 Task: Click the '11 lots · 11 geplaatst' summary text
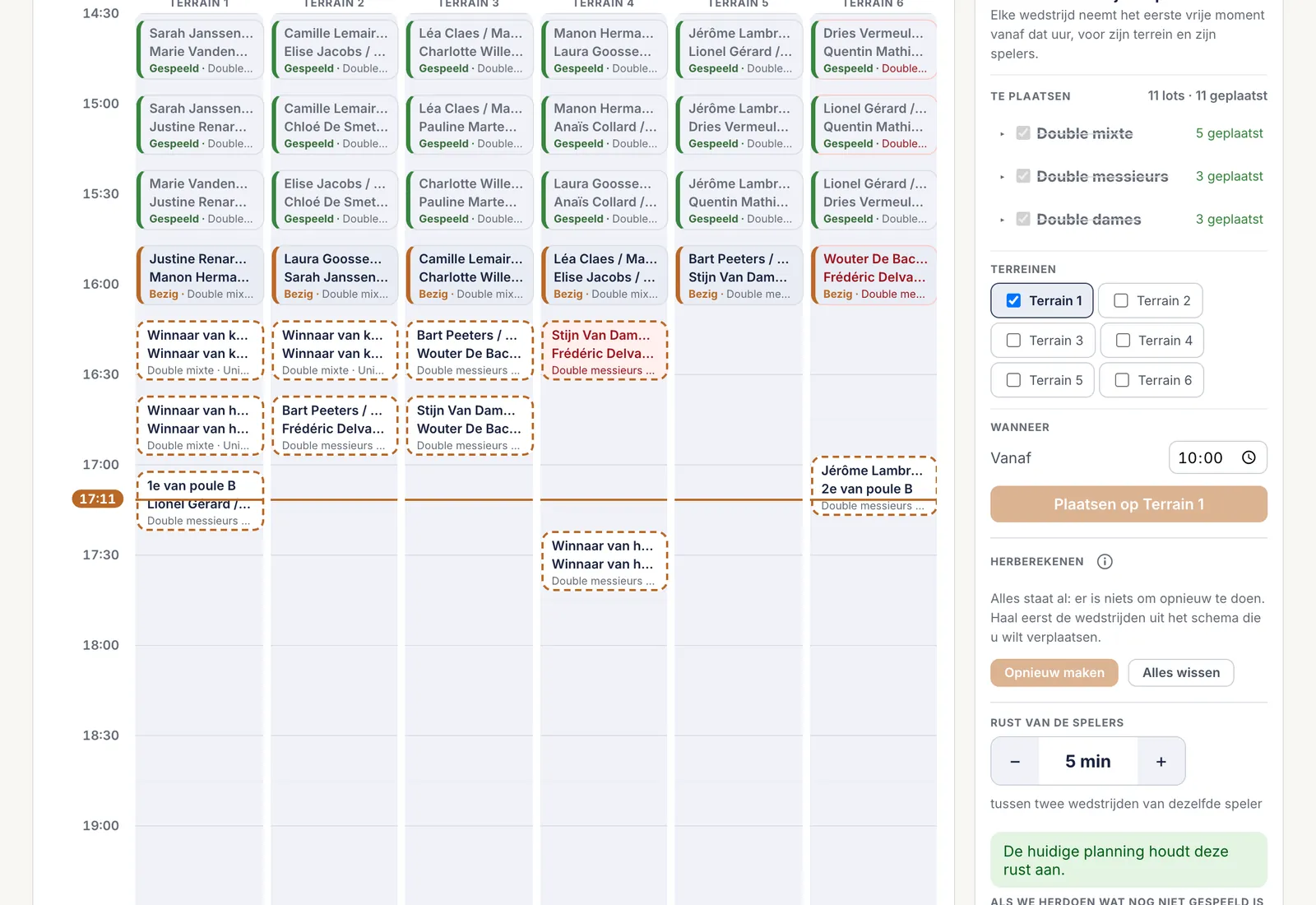[1207, 95]
